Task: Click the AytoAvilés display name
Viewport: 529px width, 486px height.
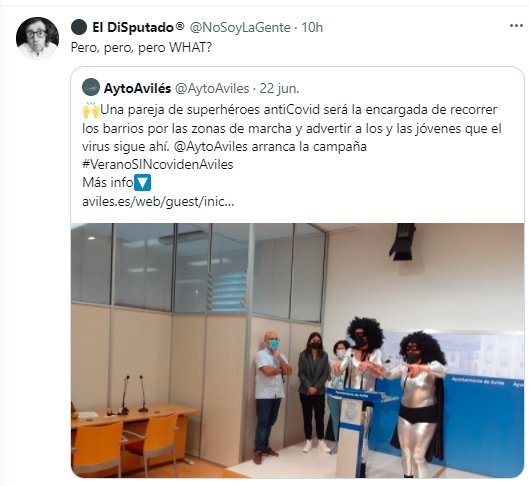Action: [x=137, y=88]
